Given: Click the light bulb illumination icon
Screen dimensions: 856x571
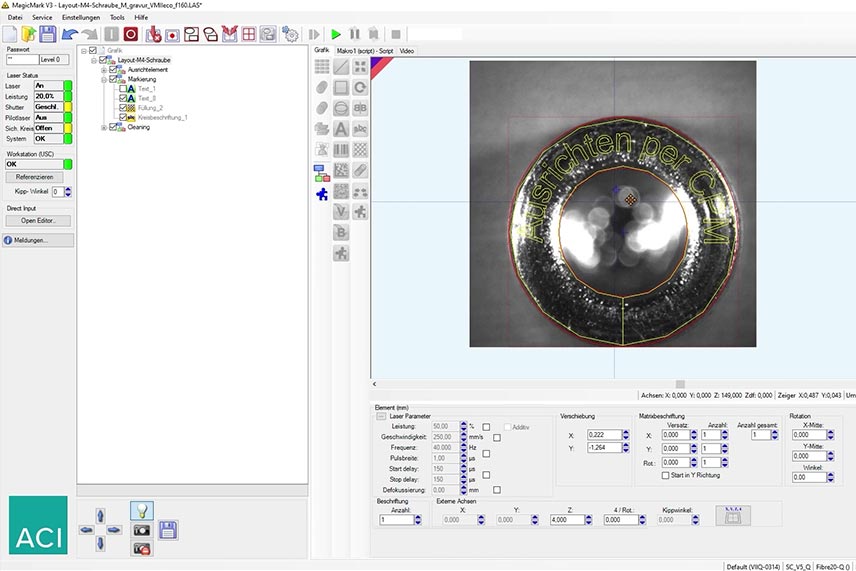Looking at the screenshot, I should [x=141, y=510].
